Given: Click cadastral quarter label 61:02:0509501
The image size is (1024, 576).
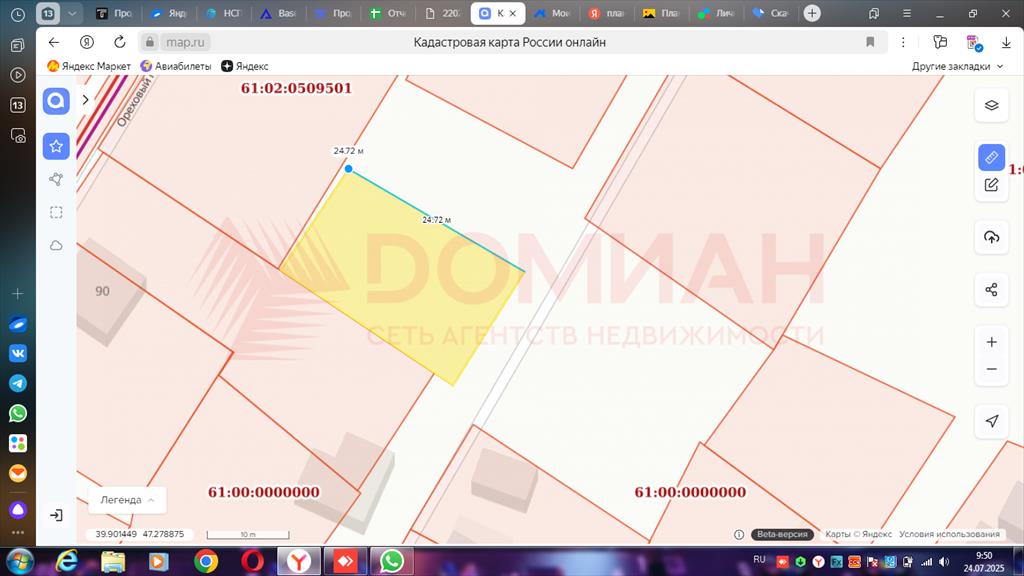Looking at the screenshot, I should coord(296,88).
